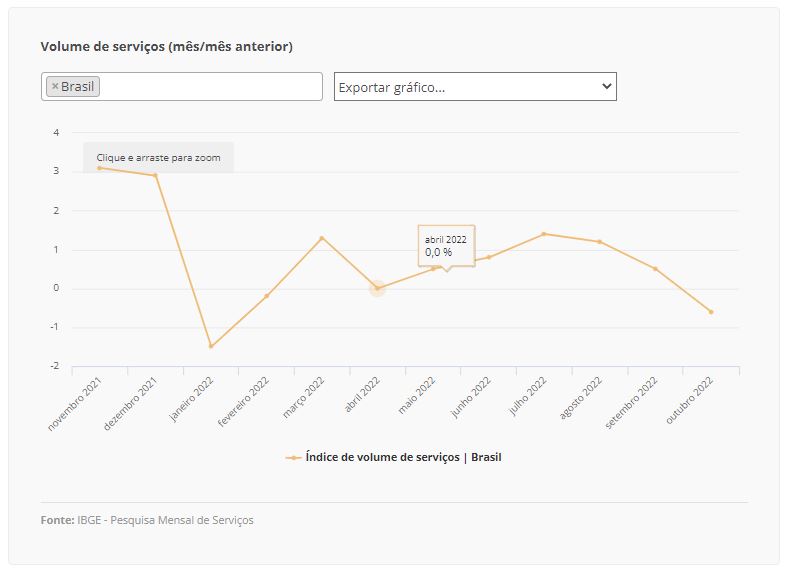The image size is (789, 571).
Task: Click the Volume de serviços chart title
Action: (166, 46)
